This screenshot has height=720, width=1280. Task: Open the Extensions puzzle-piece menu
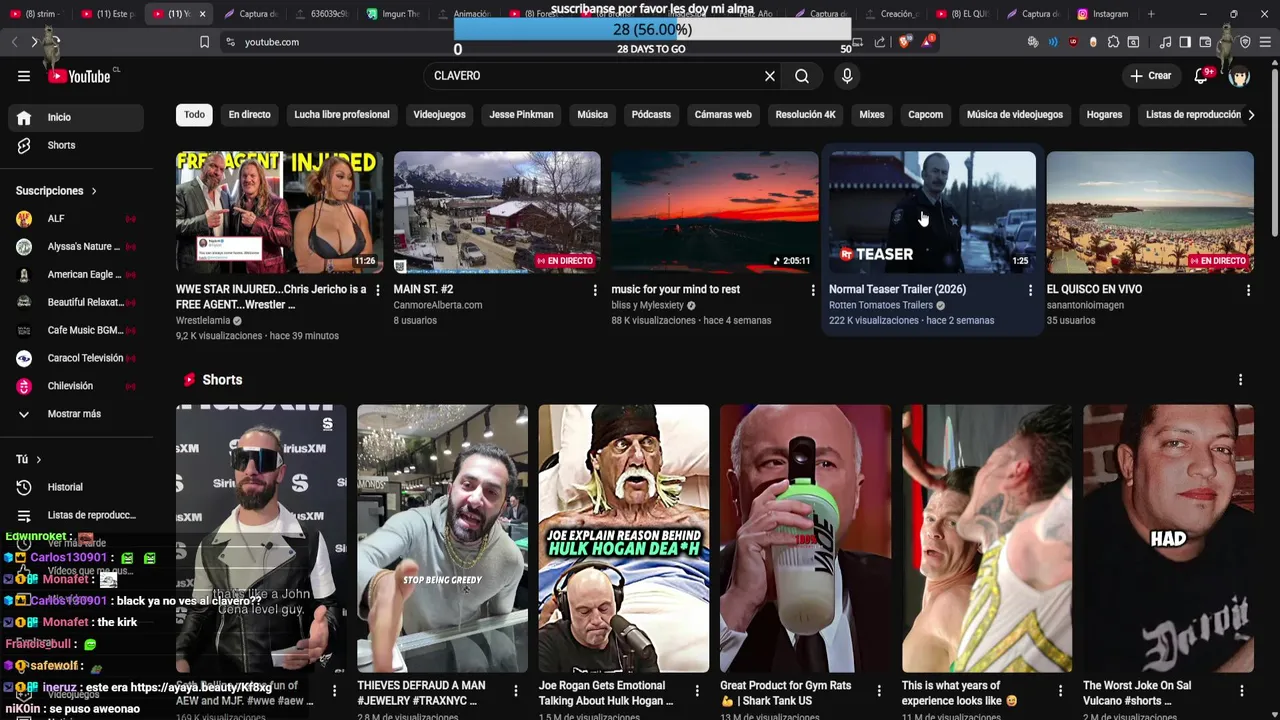1113,42
